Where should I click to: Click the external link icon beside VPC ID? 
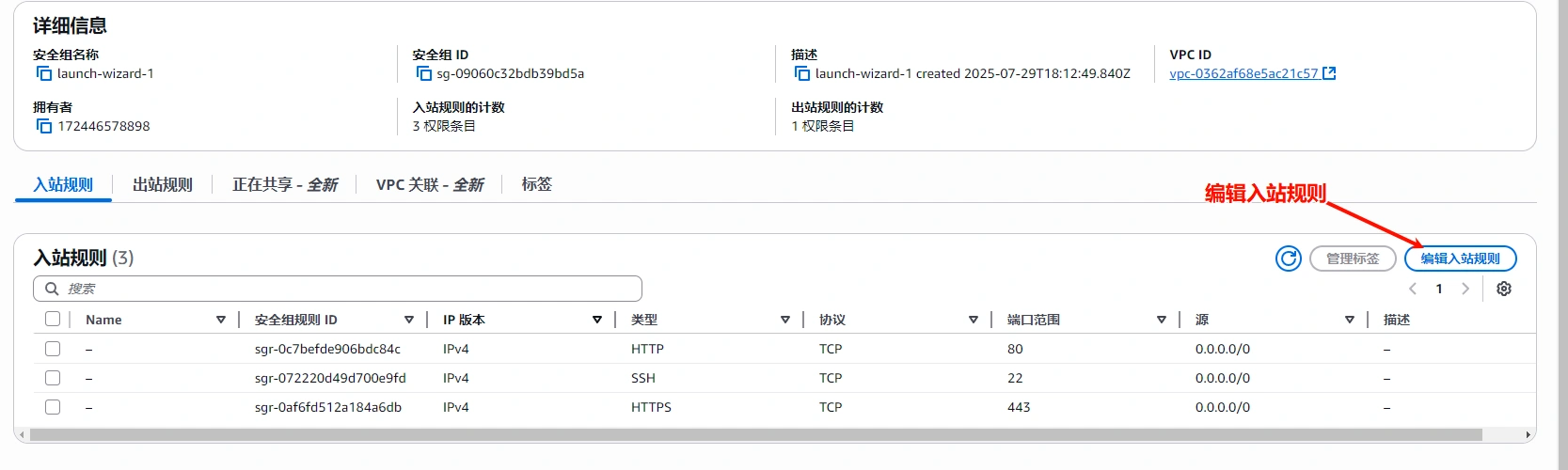click(x=1329, y=73)
